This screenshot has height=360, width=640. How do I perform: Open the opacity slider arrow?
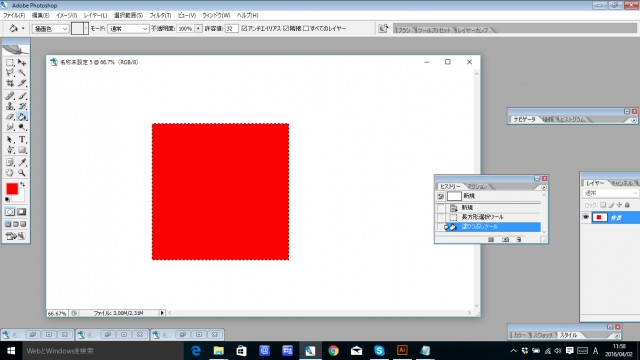click(x=198, y=29)
